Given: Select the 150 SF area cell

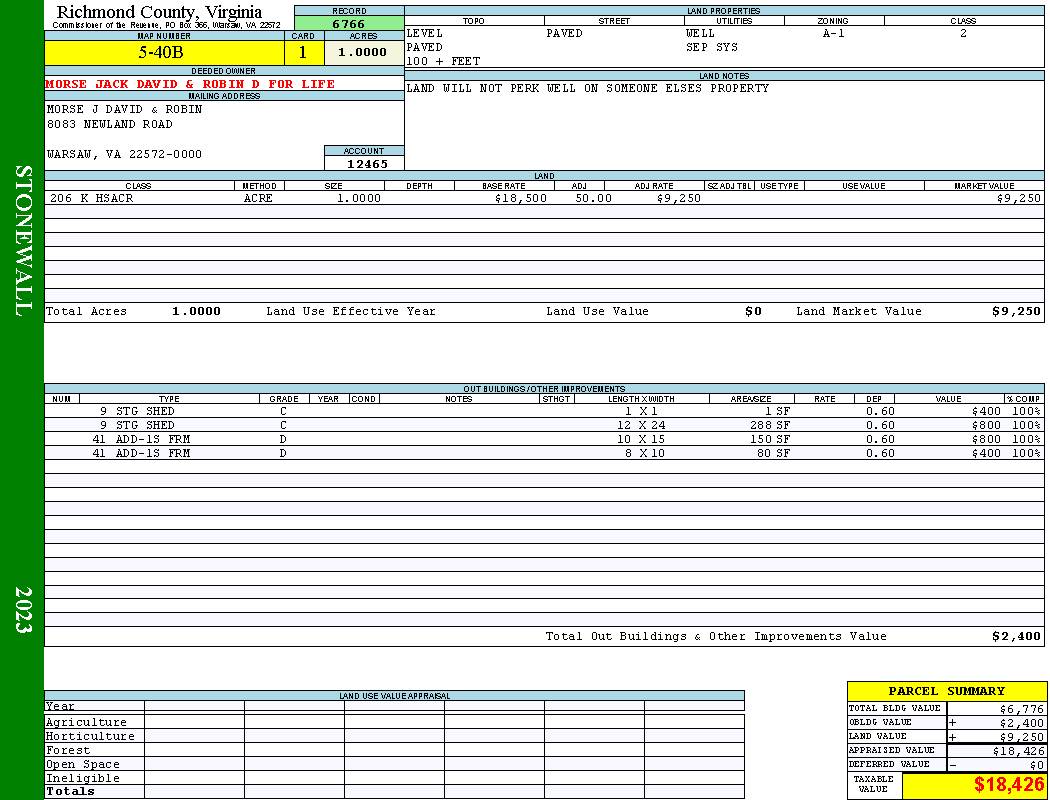Looking at the screenshot, I should pyautogui.click(x=769, y=440).
